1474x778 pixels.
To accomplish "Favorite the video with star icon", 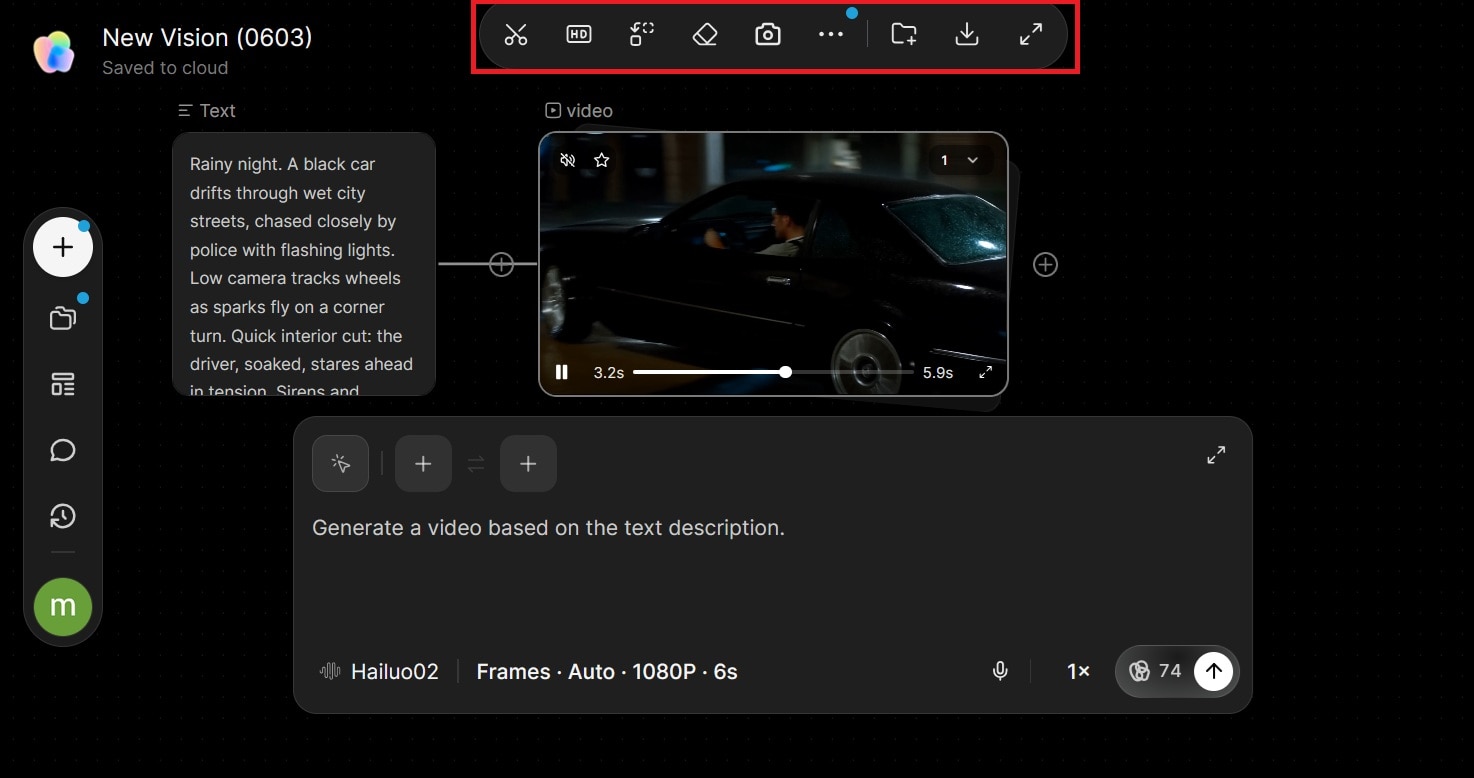I will (x=601, y=160).
